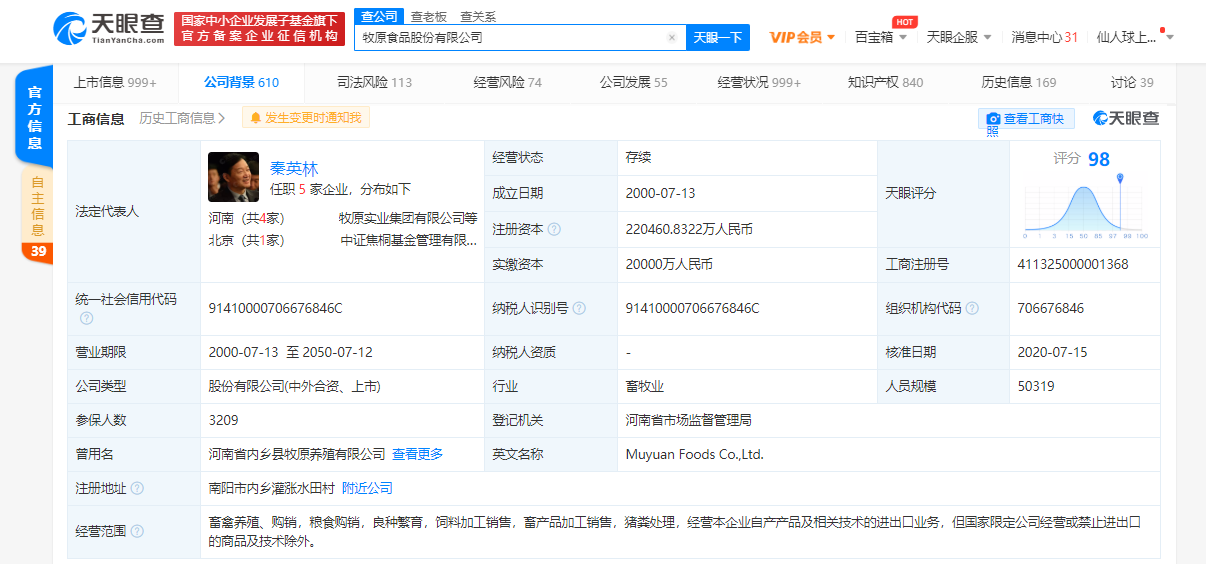
Task: Click 河南（共4家） region text
Action: 246,217
